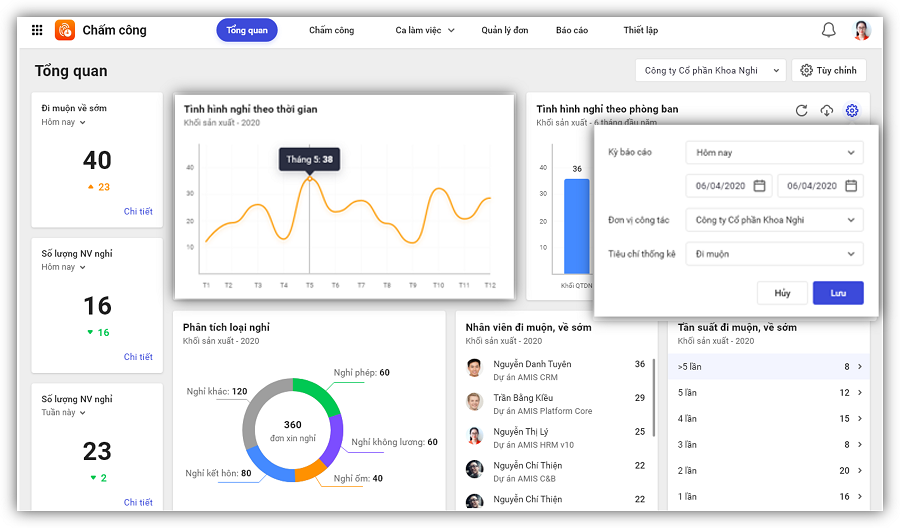Viewport: 900px width, 528px height.
Task: Click the Hủy button
Action: [x=782, y=293]
